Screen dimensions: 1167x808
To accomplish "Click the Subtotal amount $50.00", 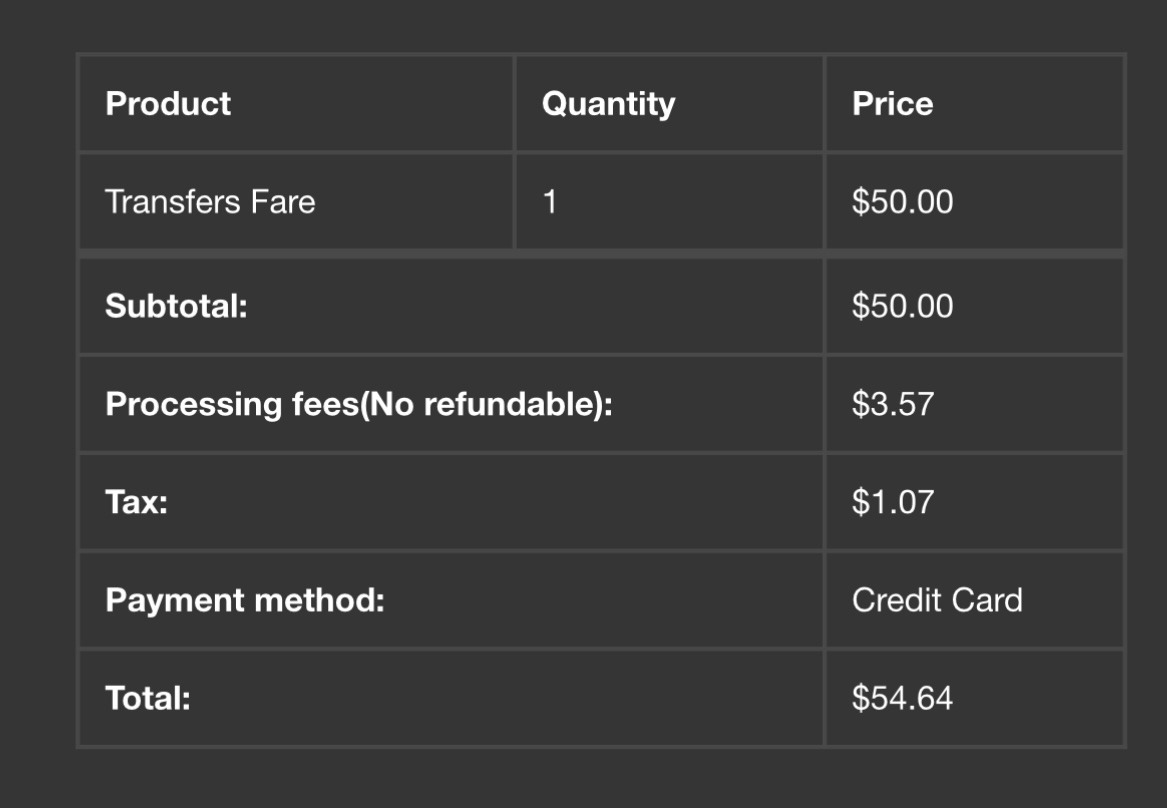I will click(902, 306).
